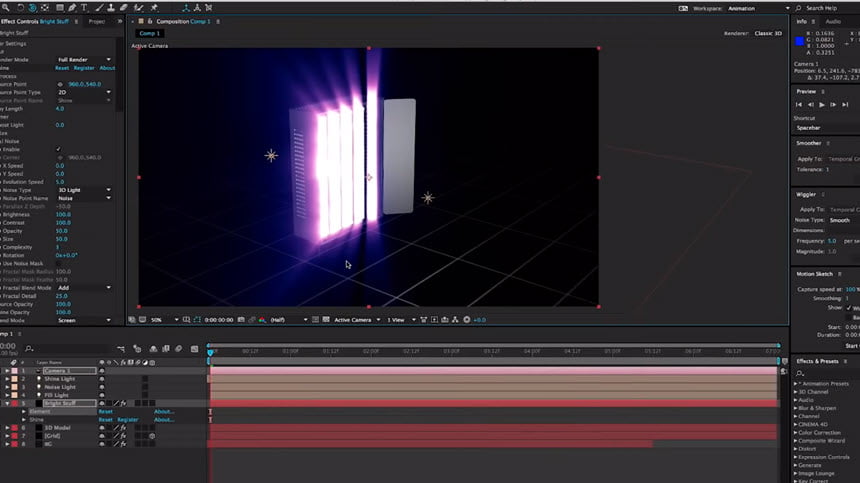Switch to the Project tab
The width and height of the screenshot is (860, 483).
[97, 21]
